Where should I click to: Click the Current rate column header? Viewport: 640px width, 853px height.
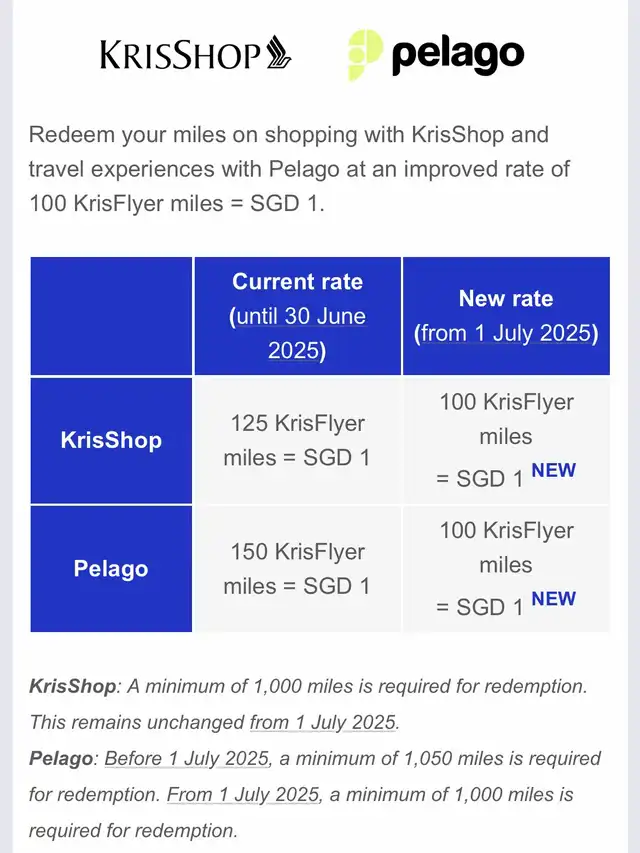tap(298, 316)
